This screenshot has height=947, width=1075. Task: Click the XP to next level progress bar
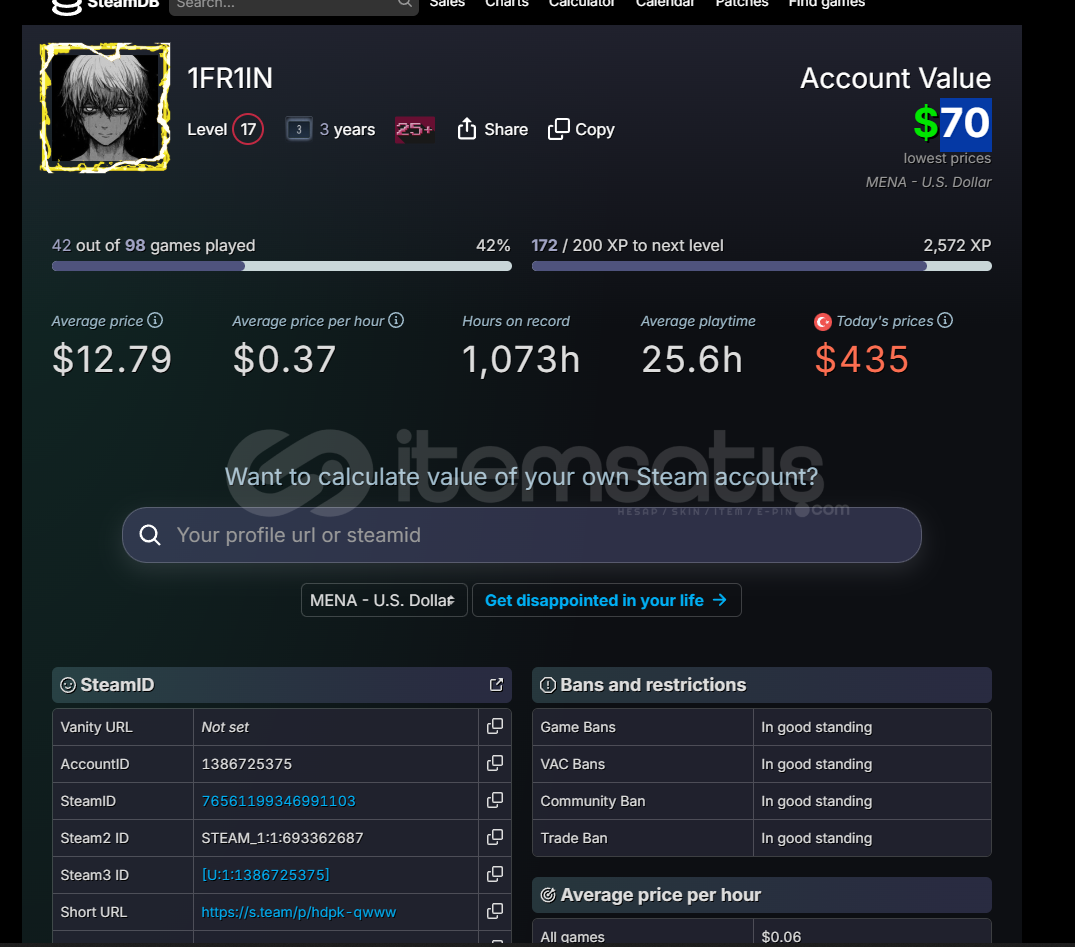[x=762, y=266]
